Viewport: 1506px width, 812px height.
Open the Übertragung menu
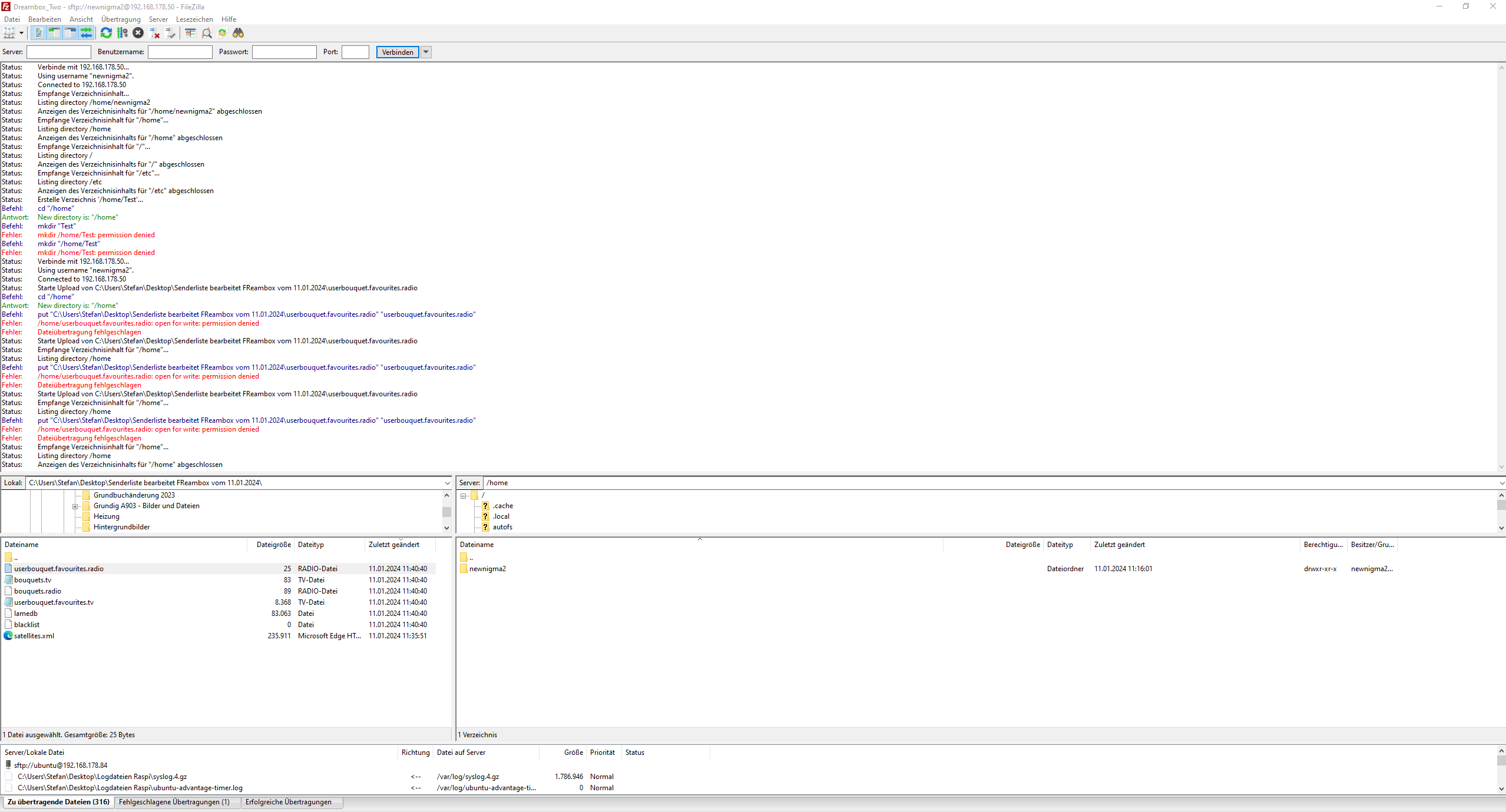pyautogui.click(x=121, y=19)
